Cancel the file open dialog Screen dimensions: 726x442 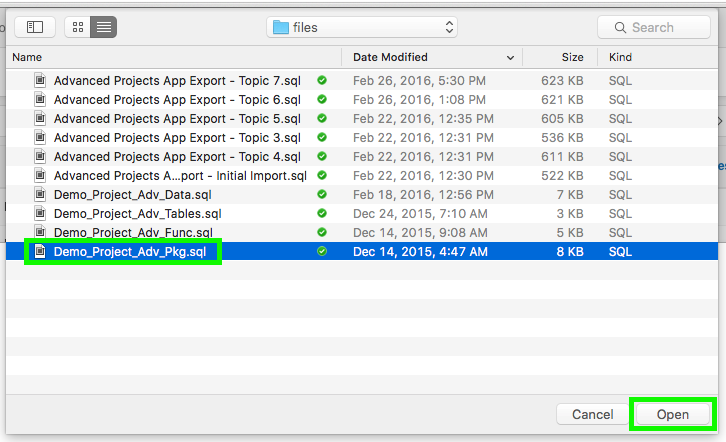pyautogui.click(x=593, y=414)
